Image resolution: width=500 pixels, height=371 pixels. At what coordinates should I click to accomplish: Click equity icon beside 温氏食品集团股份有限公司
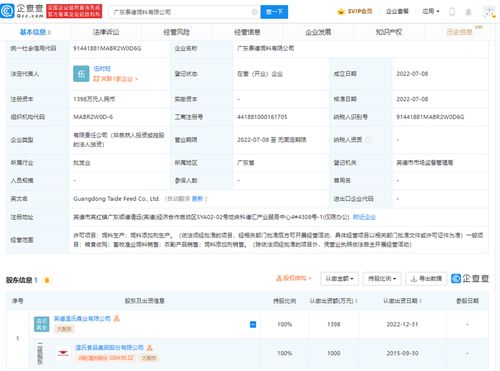coord(149,348)
